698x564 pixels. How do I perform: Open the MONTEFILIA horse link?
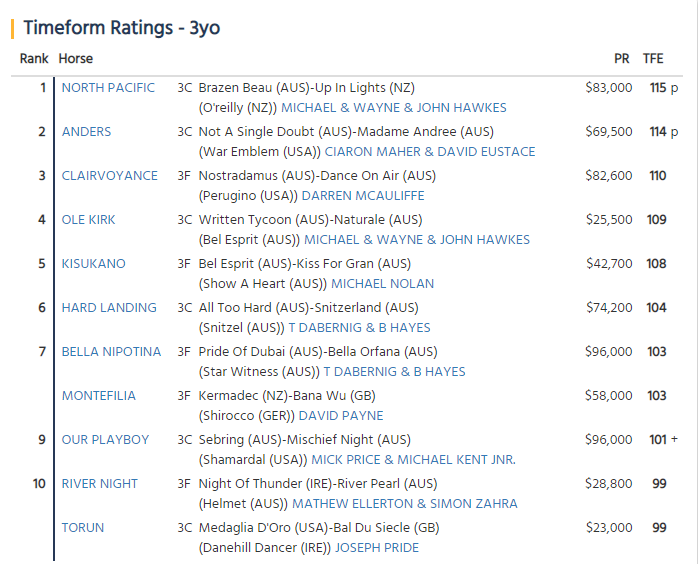pyautogui.click(x=98, y=396)
